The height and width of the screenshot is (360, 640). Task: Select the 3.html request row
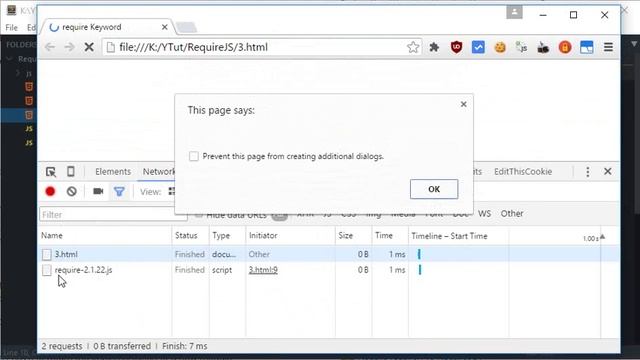pyautogui.click(x=329, y=254)
